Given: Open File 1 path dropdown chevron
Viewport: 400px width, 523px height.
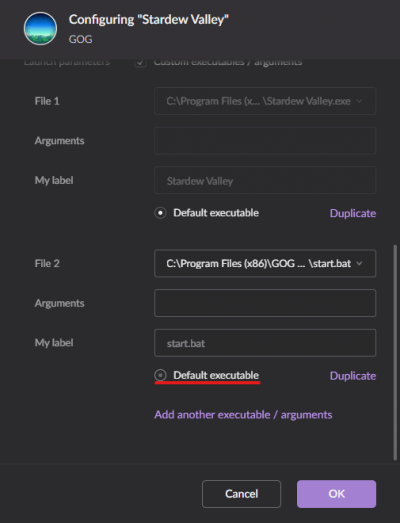Looking at the screenshot, I should (359, 101).
